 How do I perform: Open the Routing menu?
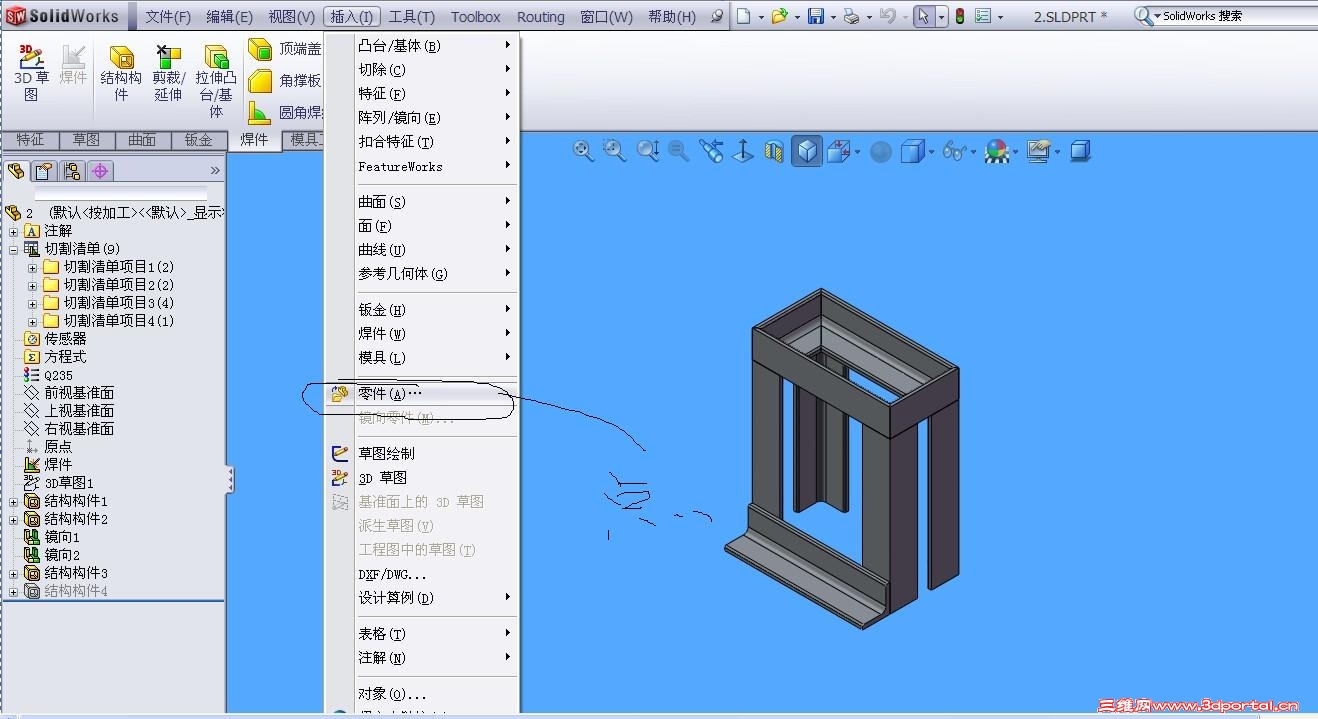point(541,17)
